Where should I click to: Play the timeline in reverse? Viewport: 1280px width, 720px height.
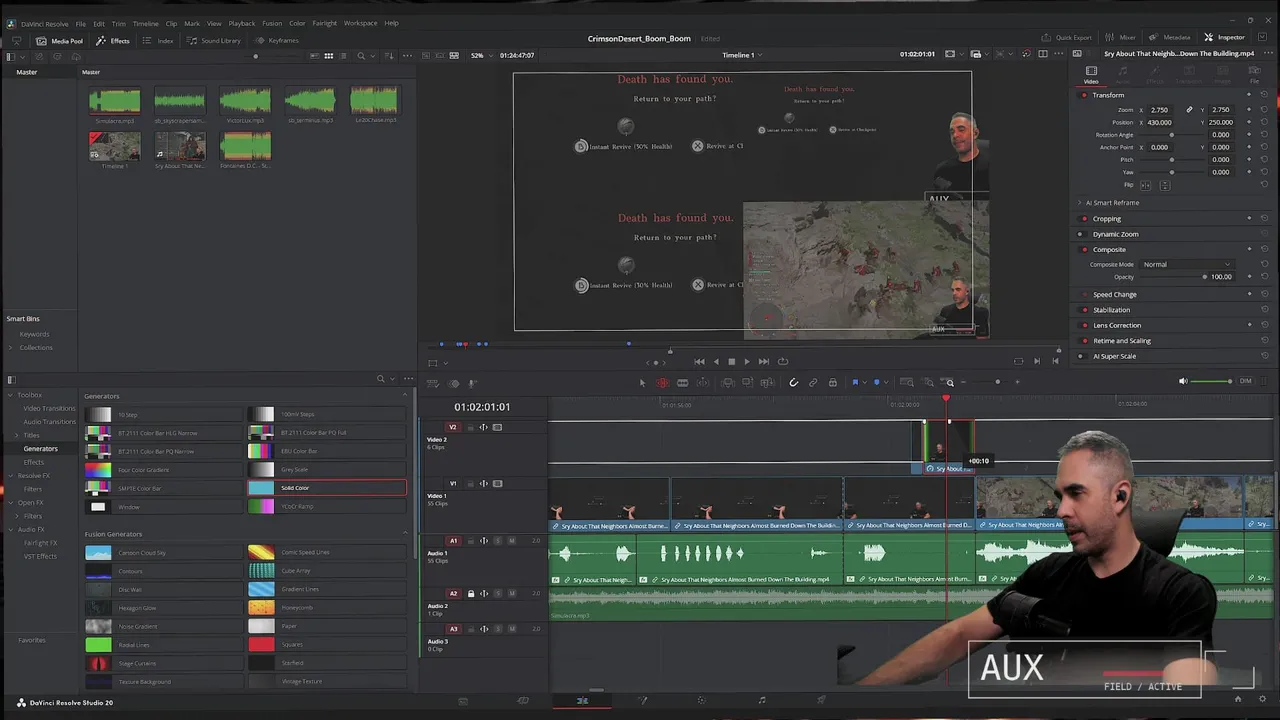coord(715,361)
